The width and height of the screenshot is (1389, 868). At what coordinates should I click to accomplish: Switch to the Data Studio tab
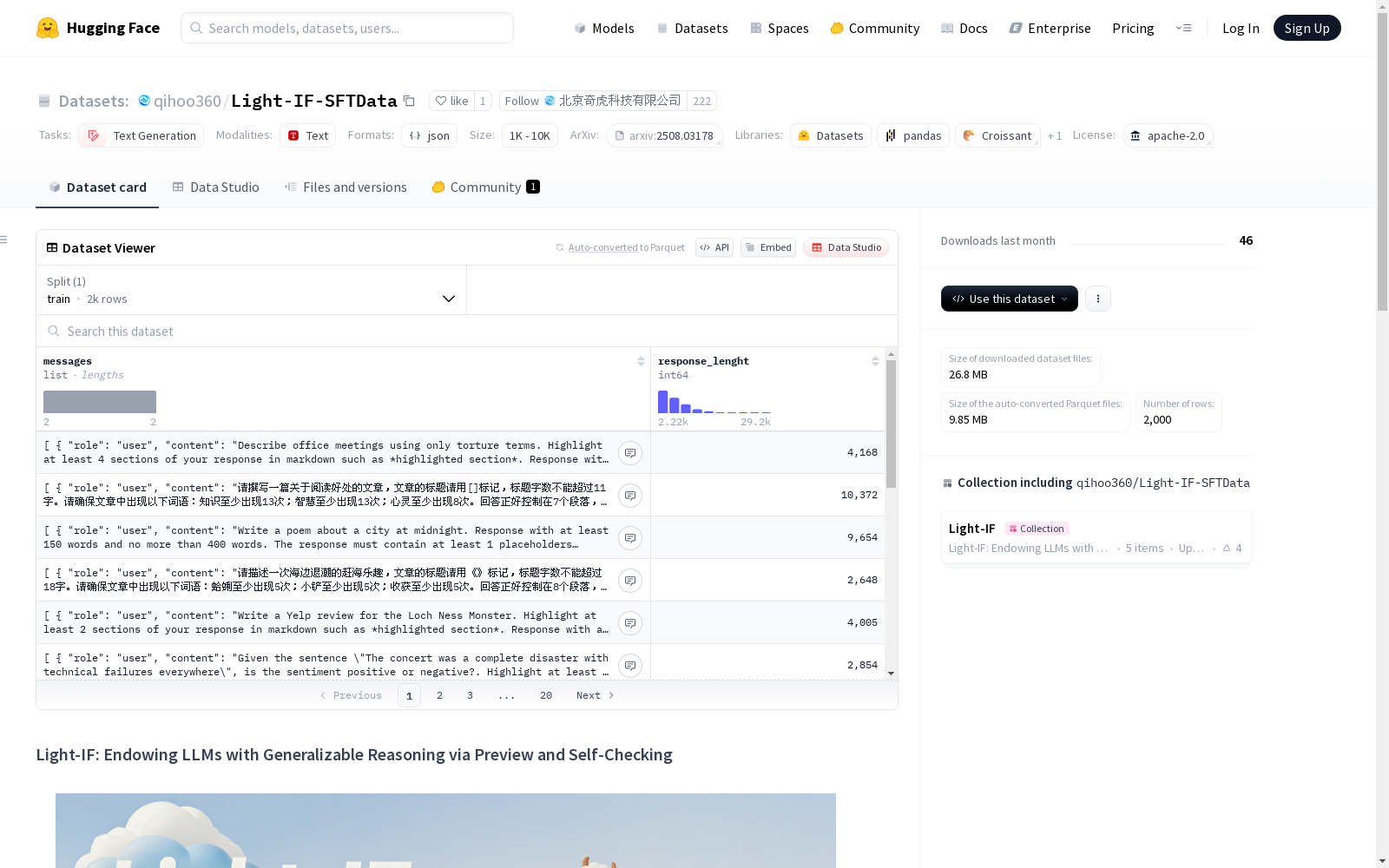[x=215, y=187]
